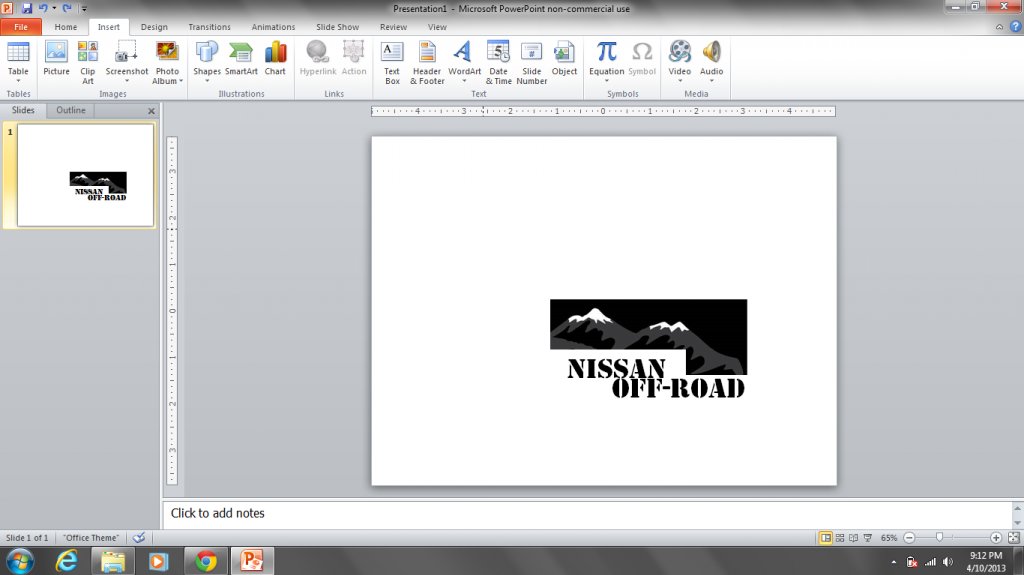
Task: Zoom out with the minus button
Action: click(x=909, y=538)
